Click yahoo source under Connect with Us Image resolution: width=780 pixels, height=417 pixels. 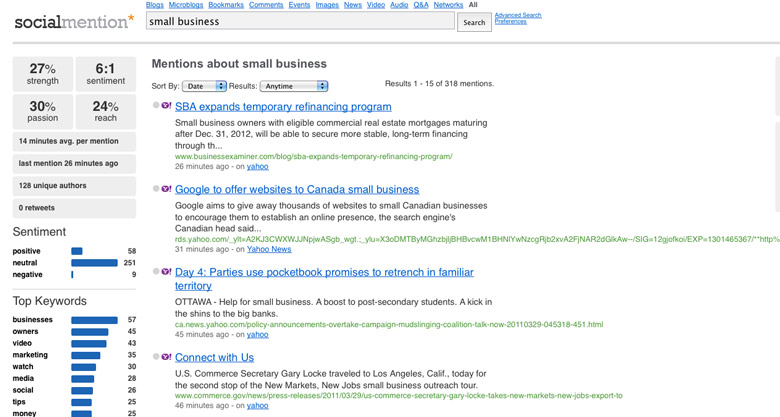[x=258, y=406]
